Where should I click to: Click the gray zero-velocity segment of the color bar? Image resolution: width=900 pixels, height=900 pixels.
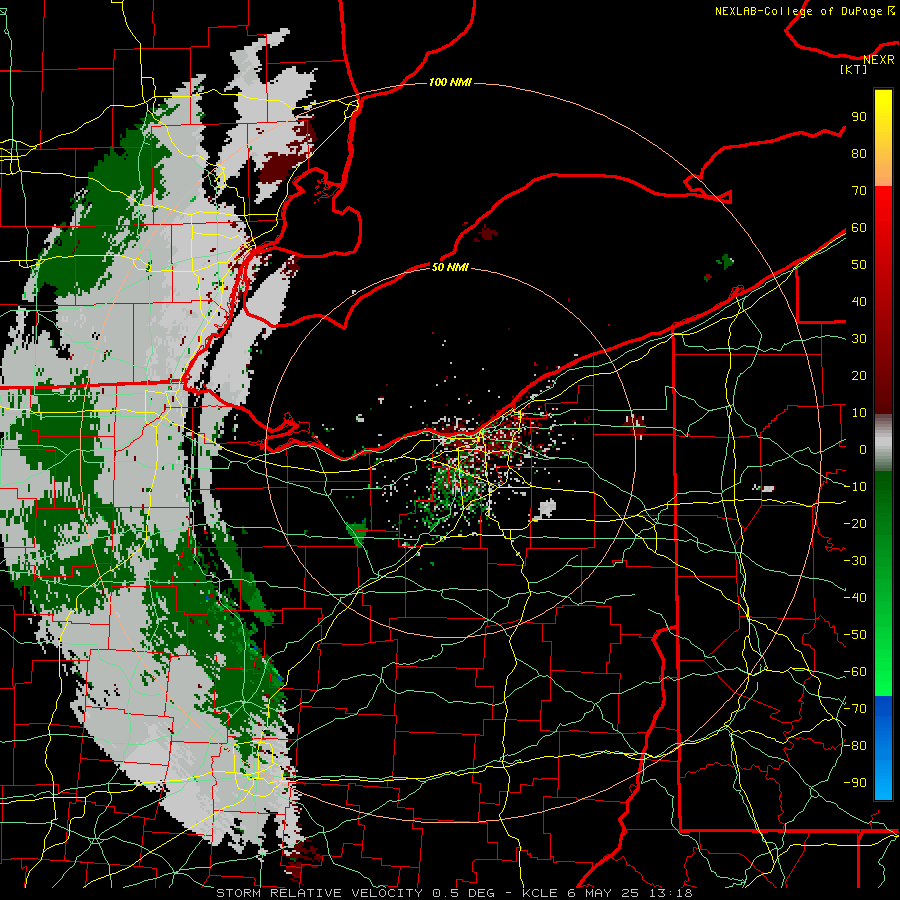click(x=883, y=443)
